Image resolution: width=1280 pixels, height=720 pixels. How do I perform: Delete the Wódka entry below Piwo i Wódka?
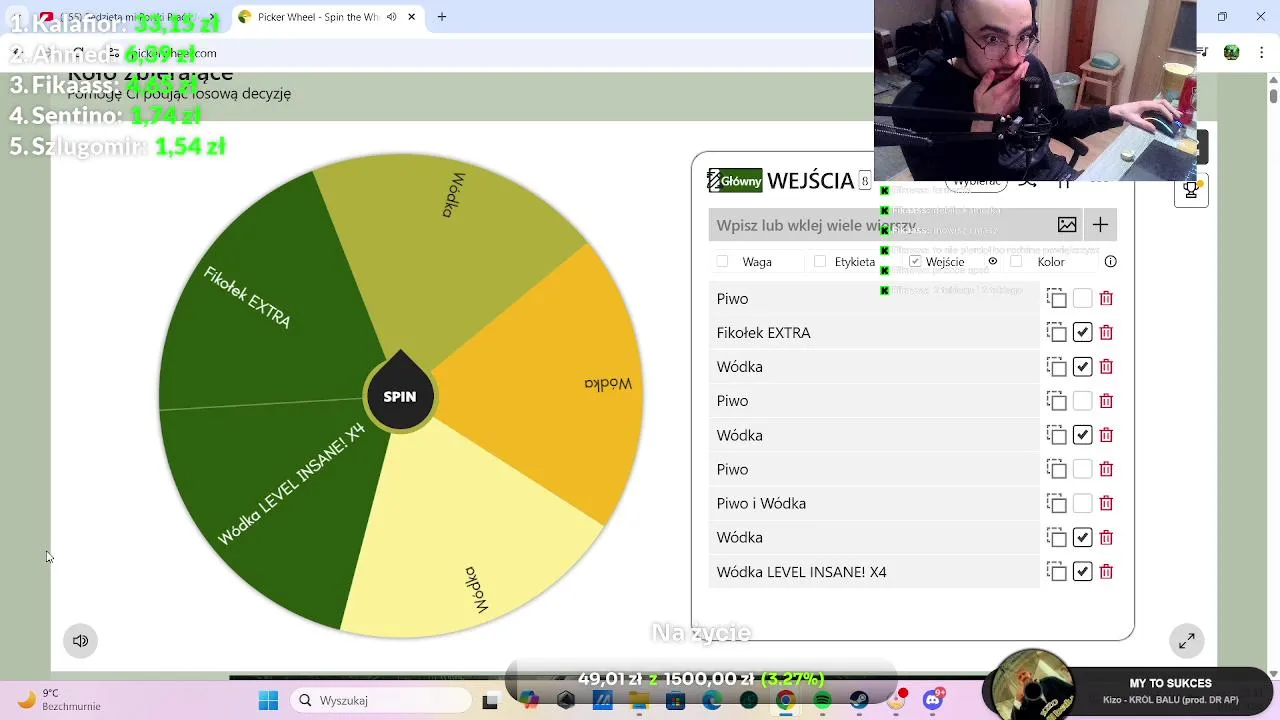1106,538
